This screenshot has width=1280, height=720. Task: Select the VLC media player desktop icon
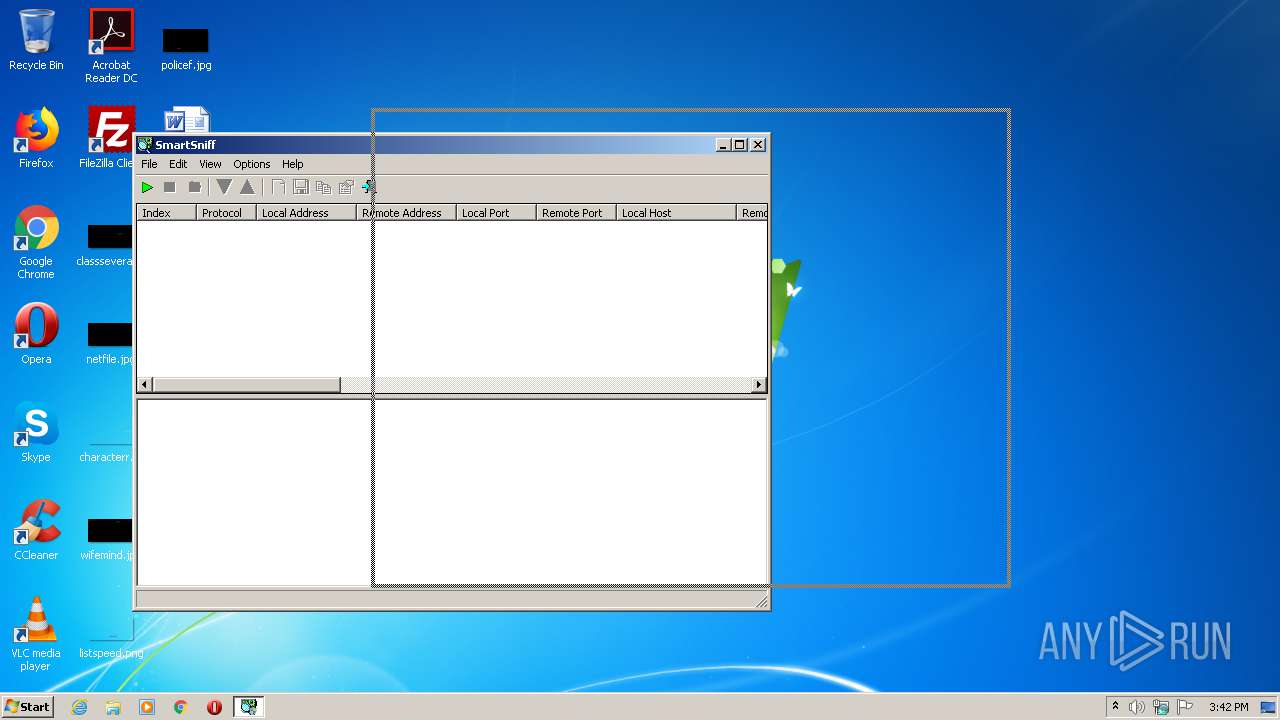click(x=36, y=634)
